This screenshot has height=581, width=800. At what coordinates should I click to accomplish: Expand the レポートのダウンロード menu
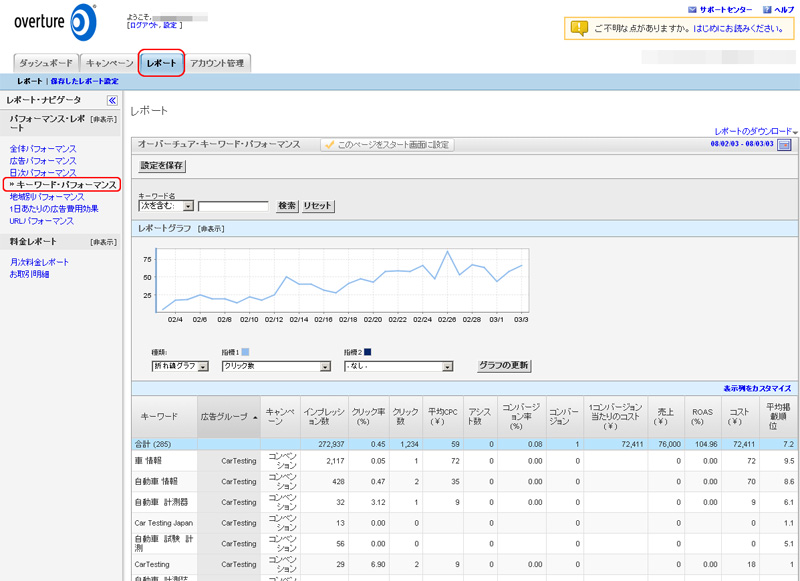(x=755, y=131)
